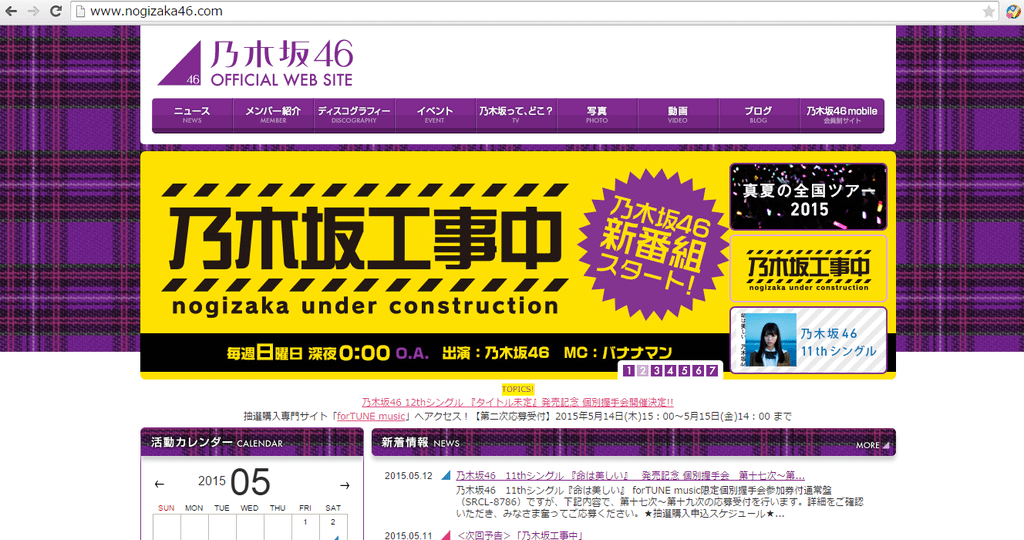The width and height of the screenshot is (1024, 540).
Task: Click the browser forward arrow
Action: coord(33,11)
